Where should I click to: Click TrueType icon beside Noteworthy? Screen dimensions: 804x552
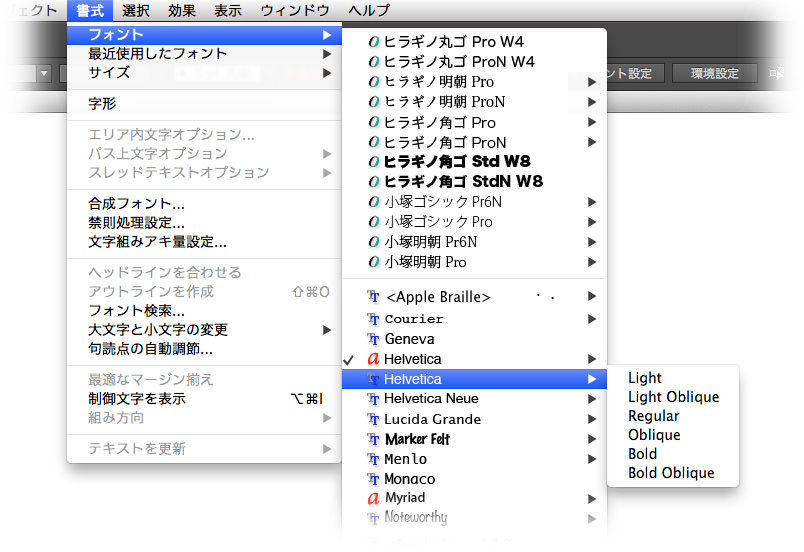[x=373, y=518]
